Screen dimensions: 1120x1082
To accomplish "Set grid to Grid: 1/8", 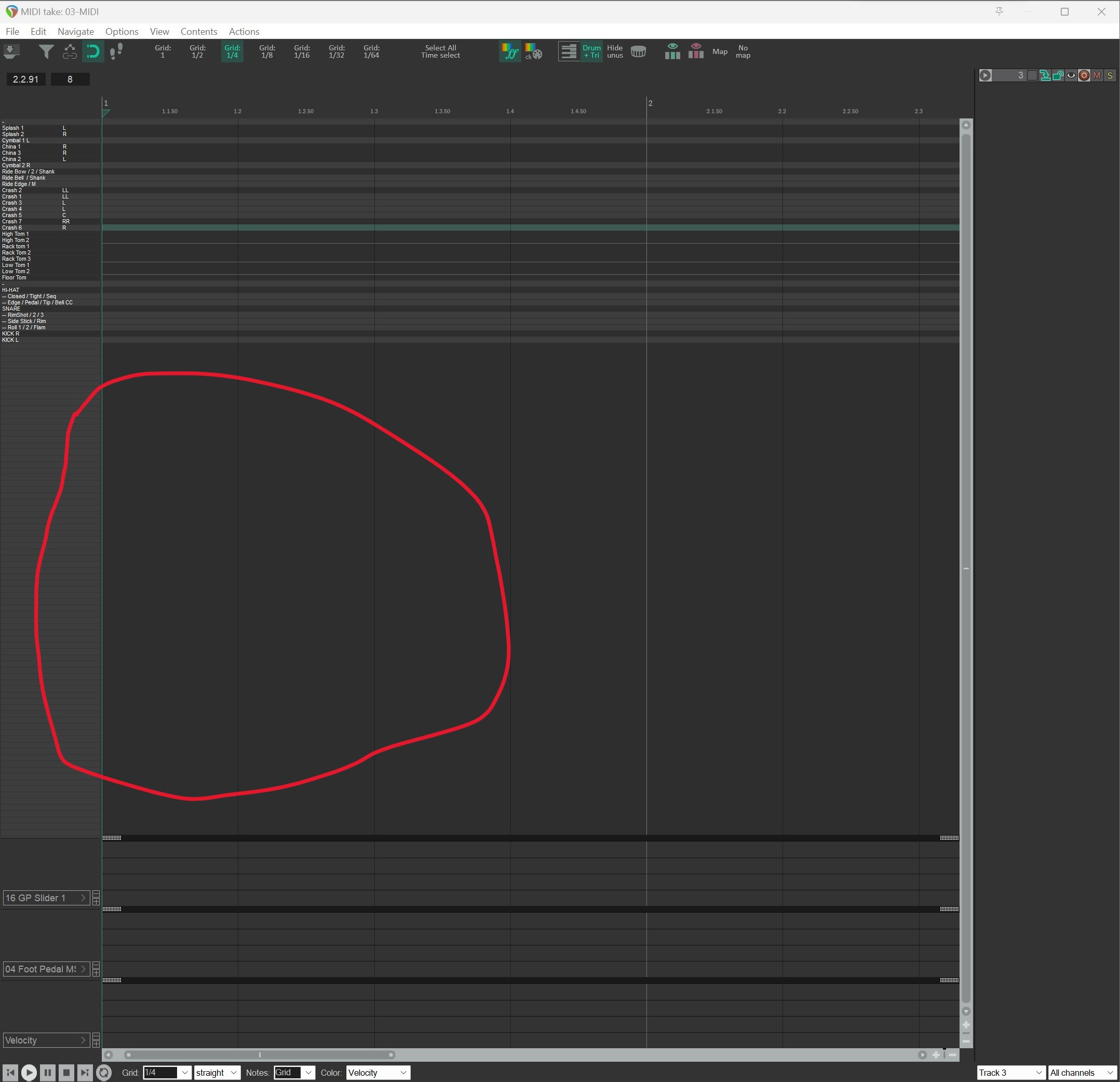I will [267, 51].
